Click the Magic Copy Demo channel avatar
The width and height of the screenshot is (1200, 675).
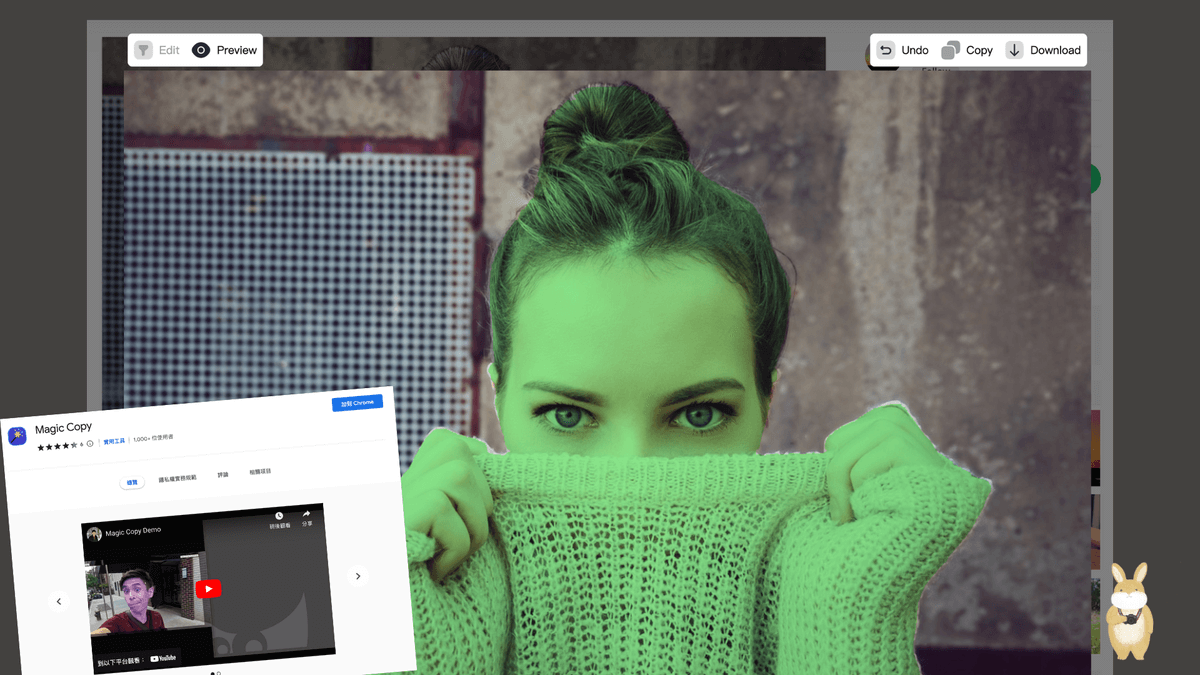(94, 535)
